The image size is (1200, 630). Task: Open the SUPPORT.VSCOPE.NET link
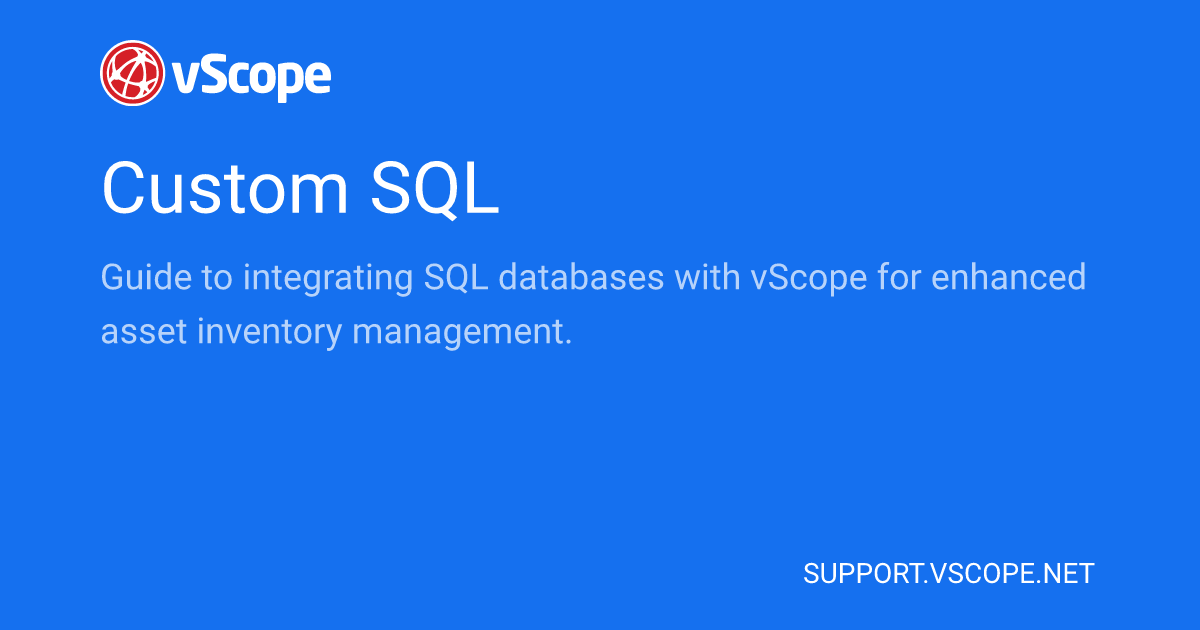949,574
